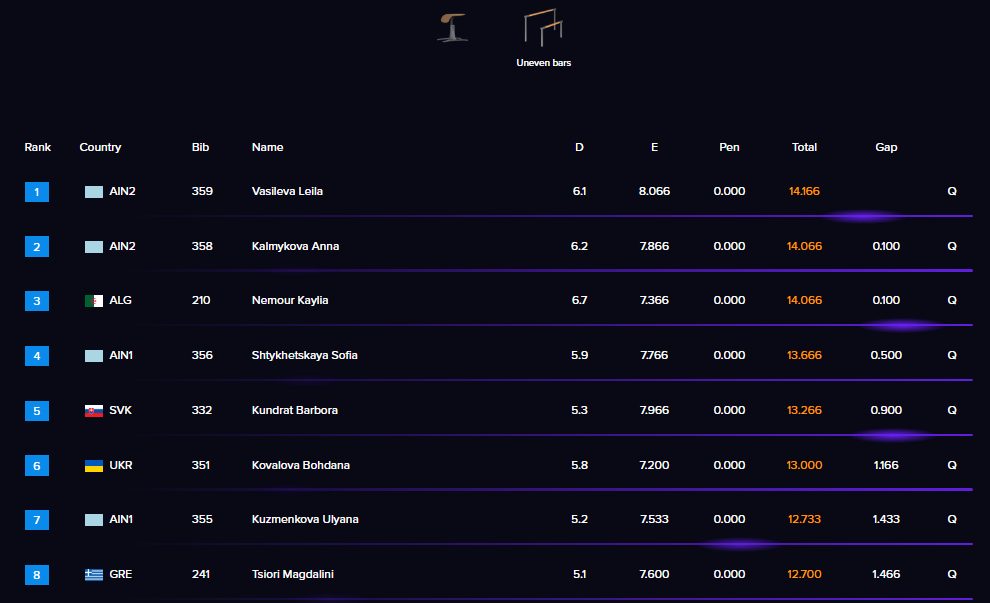
Task: Click the Rank column header
Action: pyautogui.click(x=38, y=147)
